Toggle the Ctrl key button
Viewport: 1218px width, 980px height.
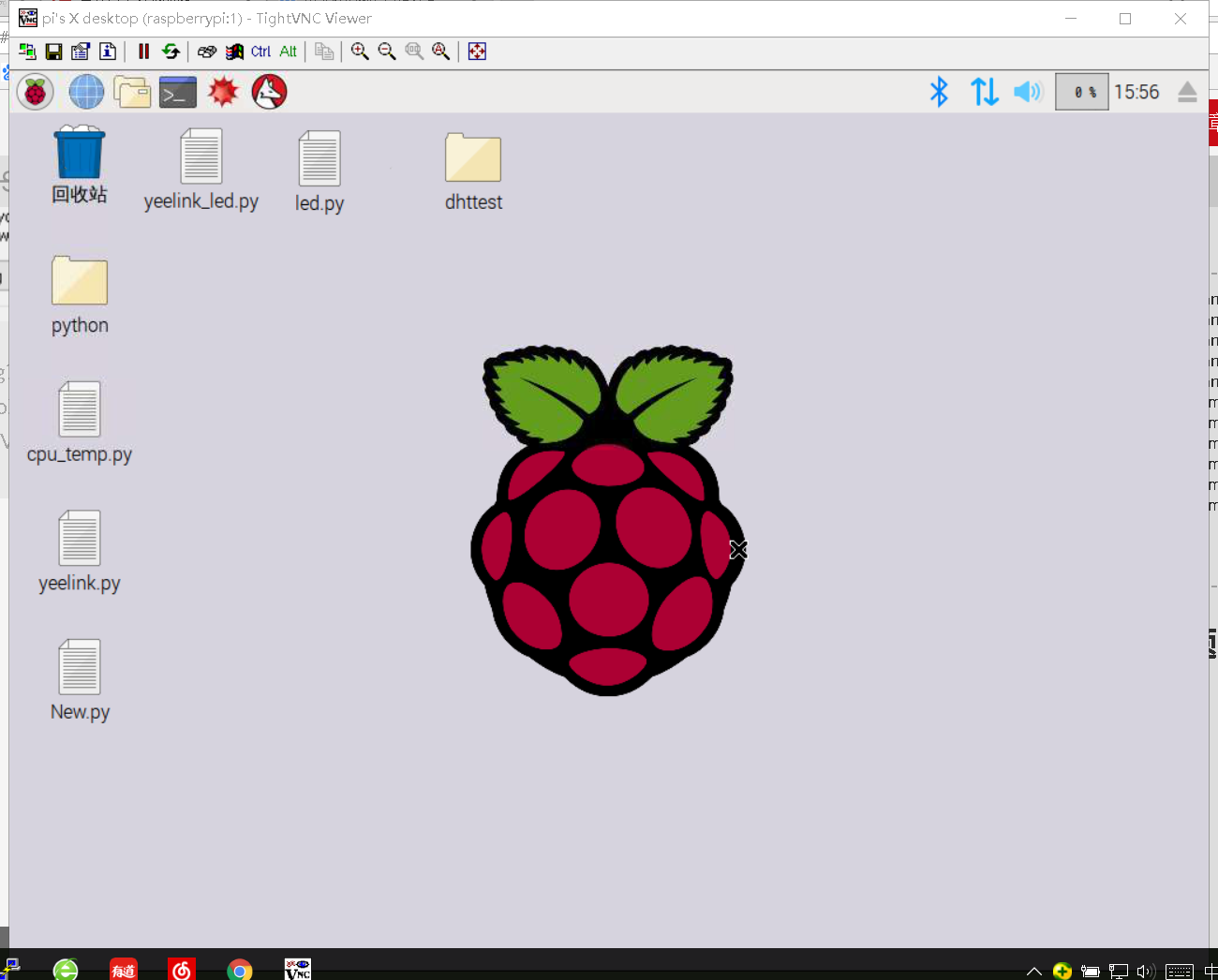260,52
